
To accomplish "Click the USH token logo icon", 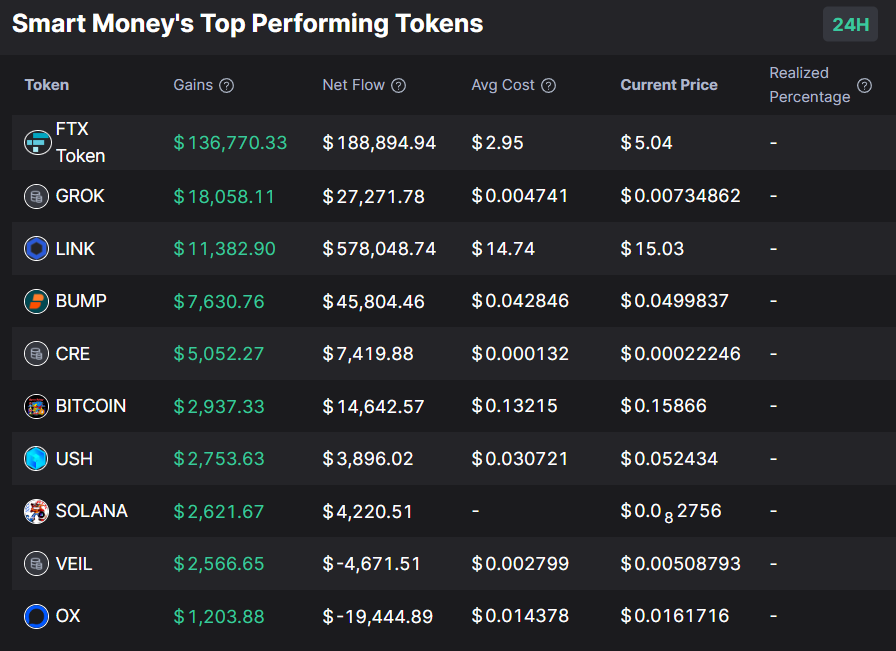I will (36, 458).
